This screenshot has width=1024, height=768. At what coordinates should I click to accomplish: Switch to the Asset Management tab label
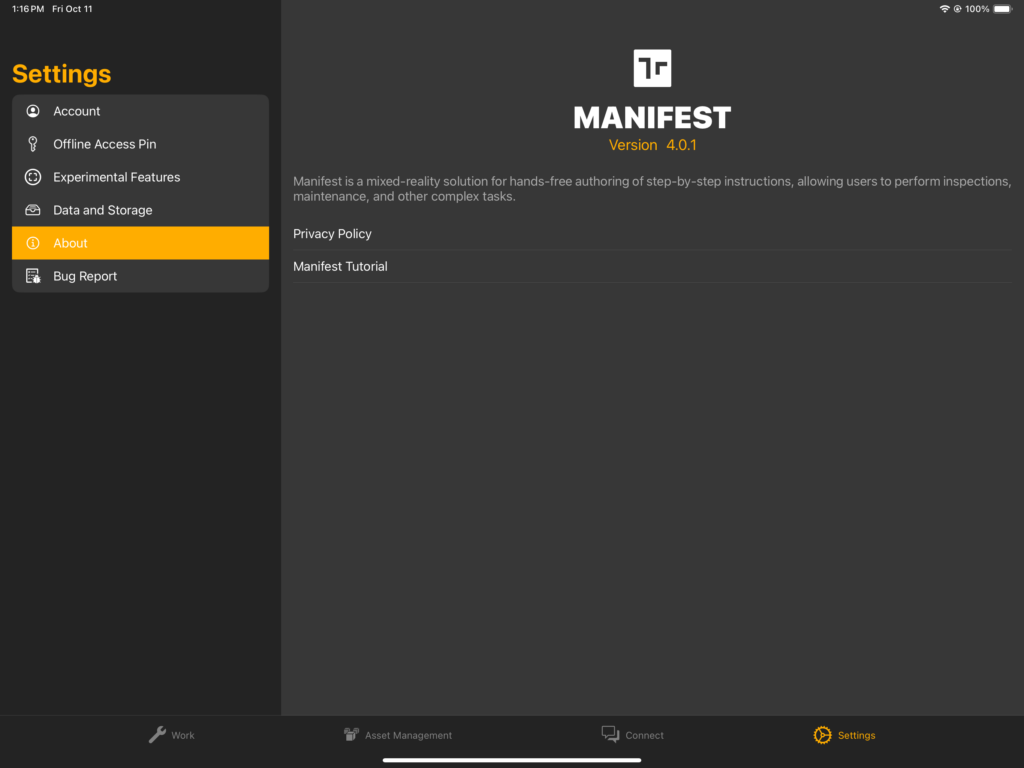click(x=408, y=735)
